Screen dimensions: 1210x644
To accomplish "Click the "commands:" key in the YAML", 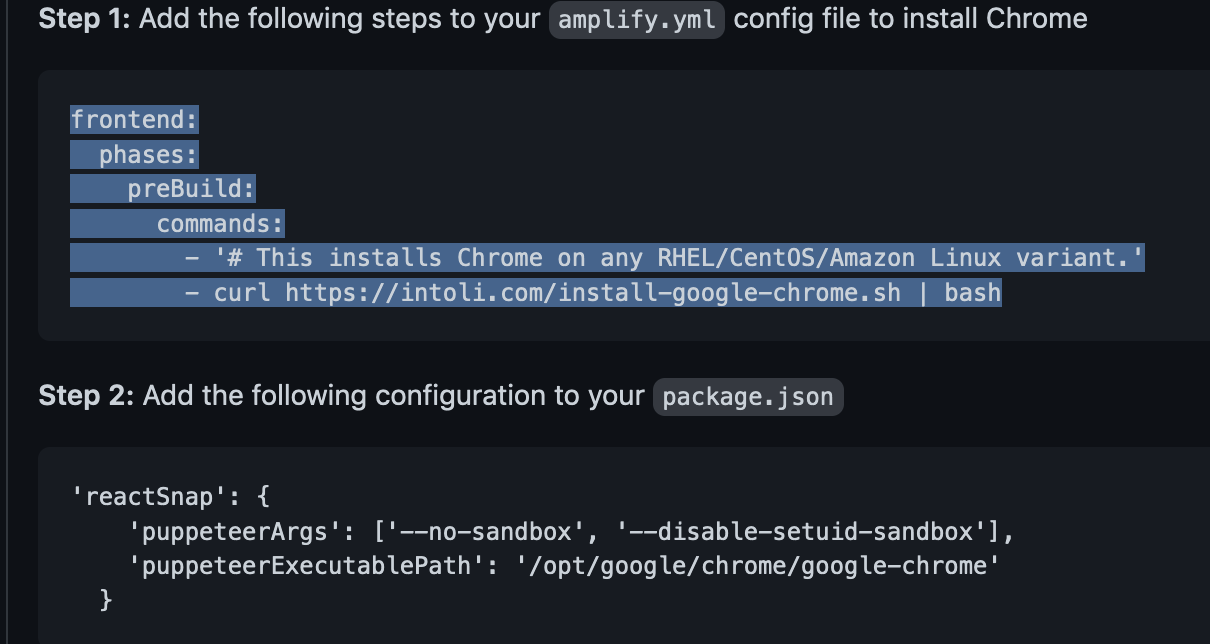I will 220,223.
